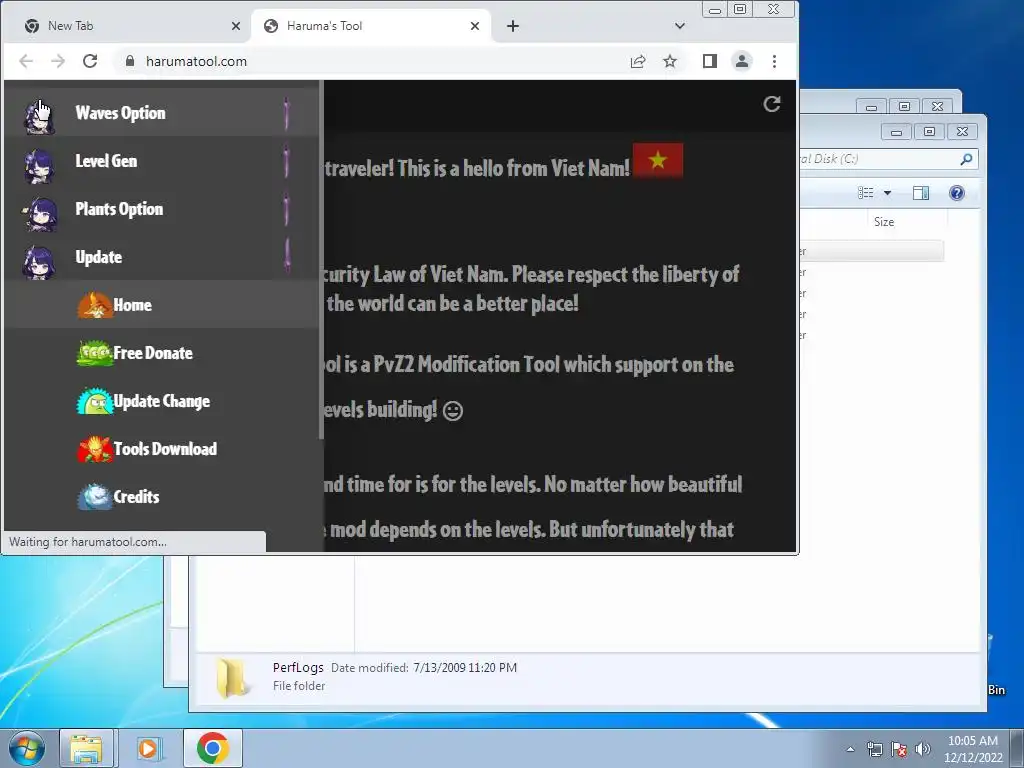Click the Level Gen character avatar icon
1024x768 pixels.
click(x=39, y=165)
